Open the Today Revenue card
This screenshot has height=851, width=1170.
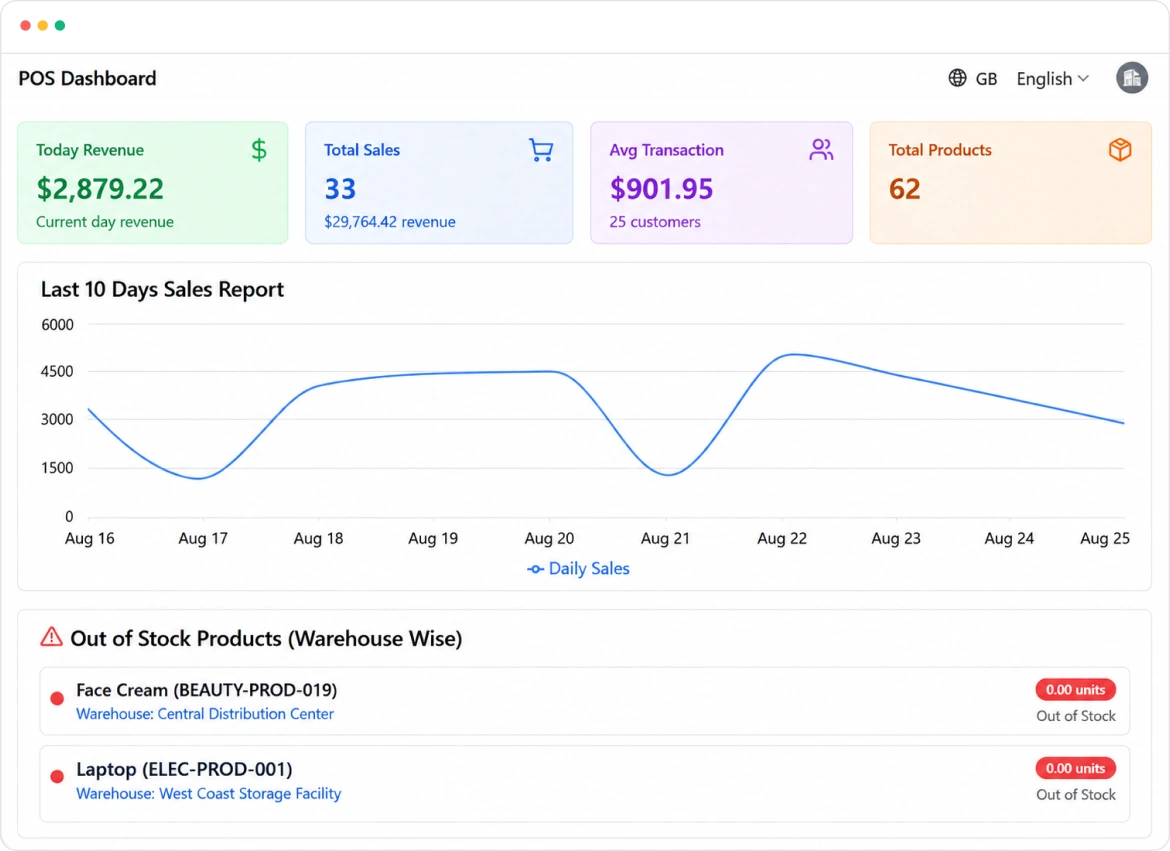[153, 183]
